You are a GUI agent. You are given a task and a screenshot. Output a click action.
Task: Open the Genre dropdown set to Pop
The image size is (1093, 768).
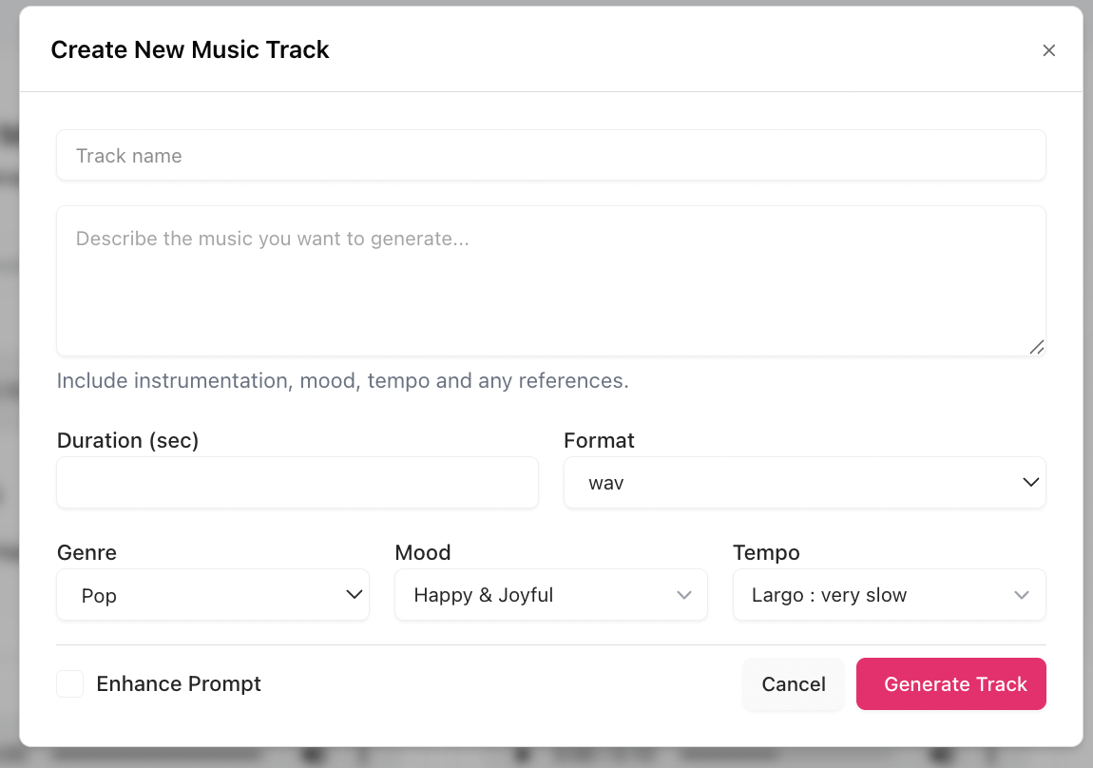[212, 595]
